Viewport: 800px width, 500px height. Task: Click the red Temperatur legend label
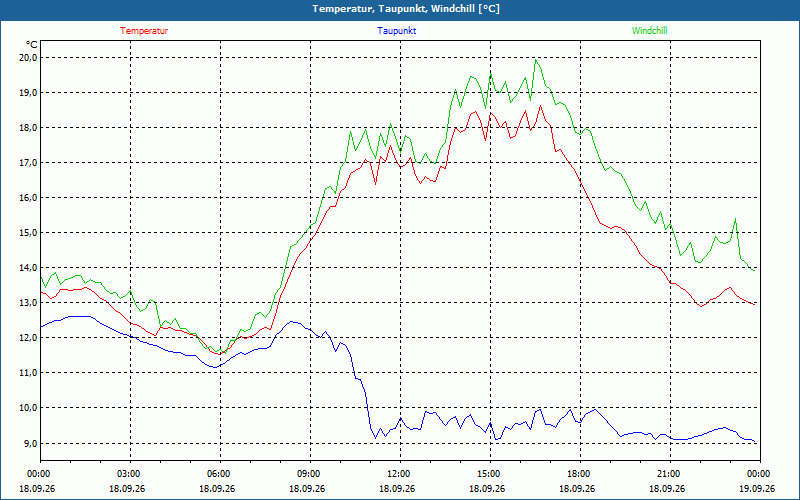tap(144, 31)
